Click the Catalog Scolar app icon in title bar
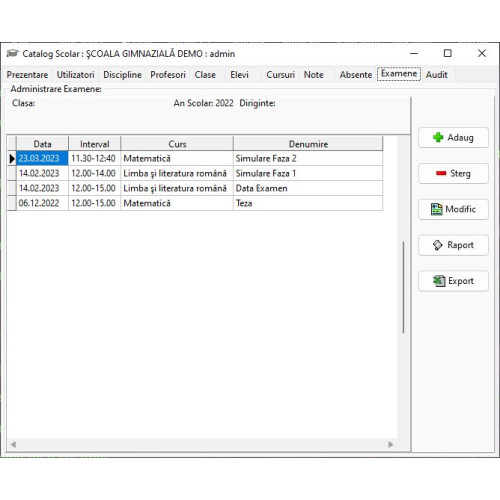The width and height of the screenshot is (500, 500). (x=12, y=53)
